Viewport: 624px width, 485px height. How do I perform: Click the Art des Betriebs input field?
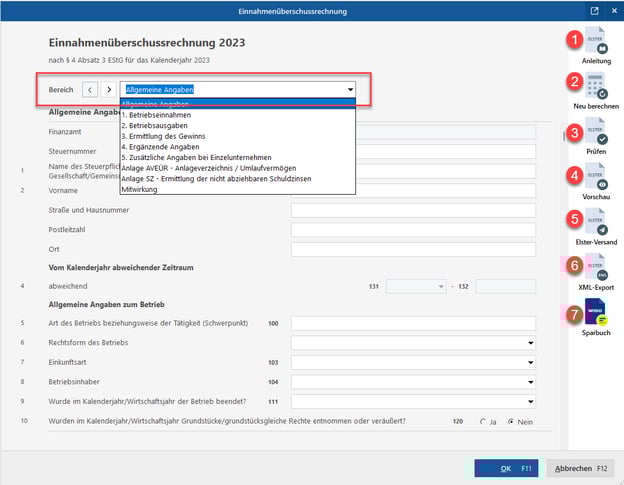[413, 324]
